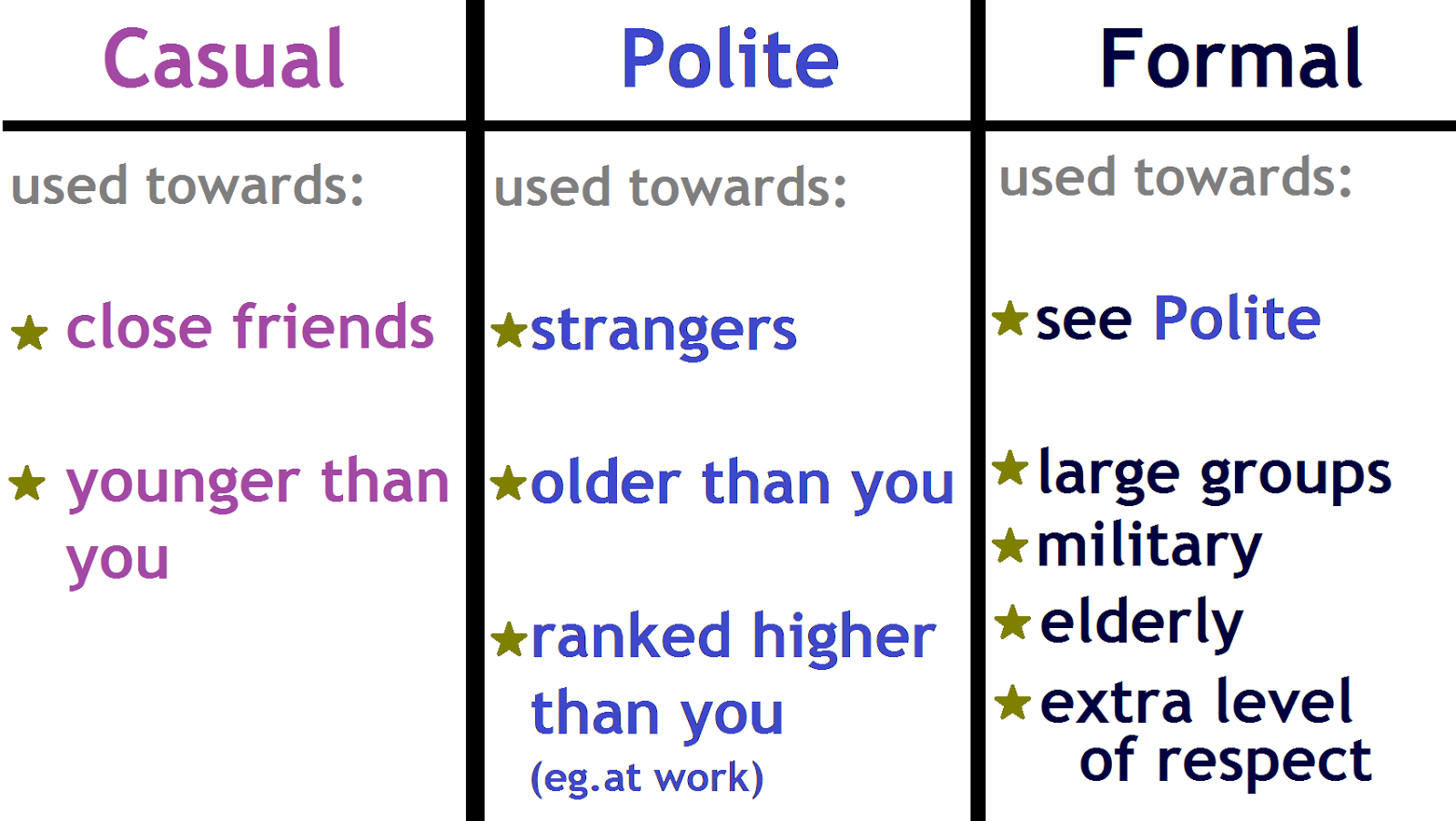Click the star beside 'military'
Viewport: 1456px width, 821px height.
click(1010, 546)
